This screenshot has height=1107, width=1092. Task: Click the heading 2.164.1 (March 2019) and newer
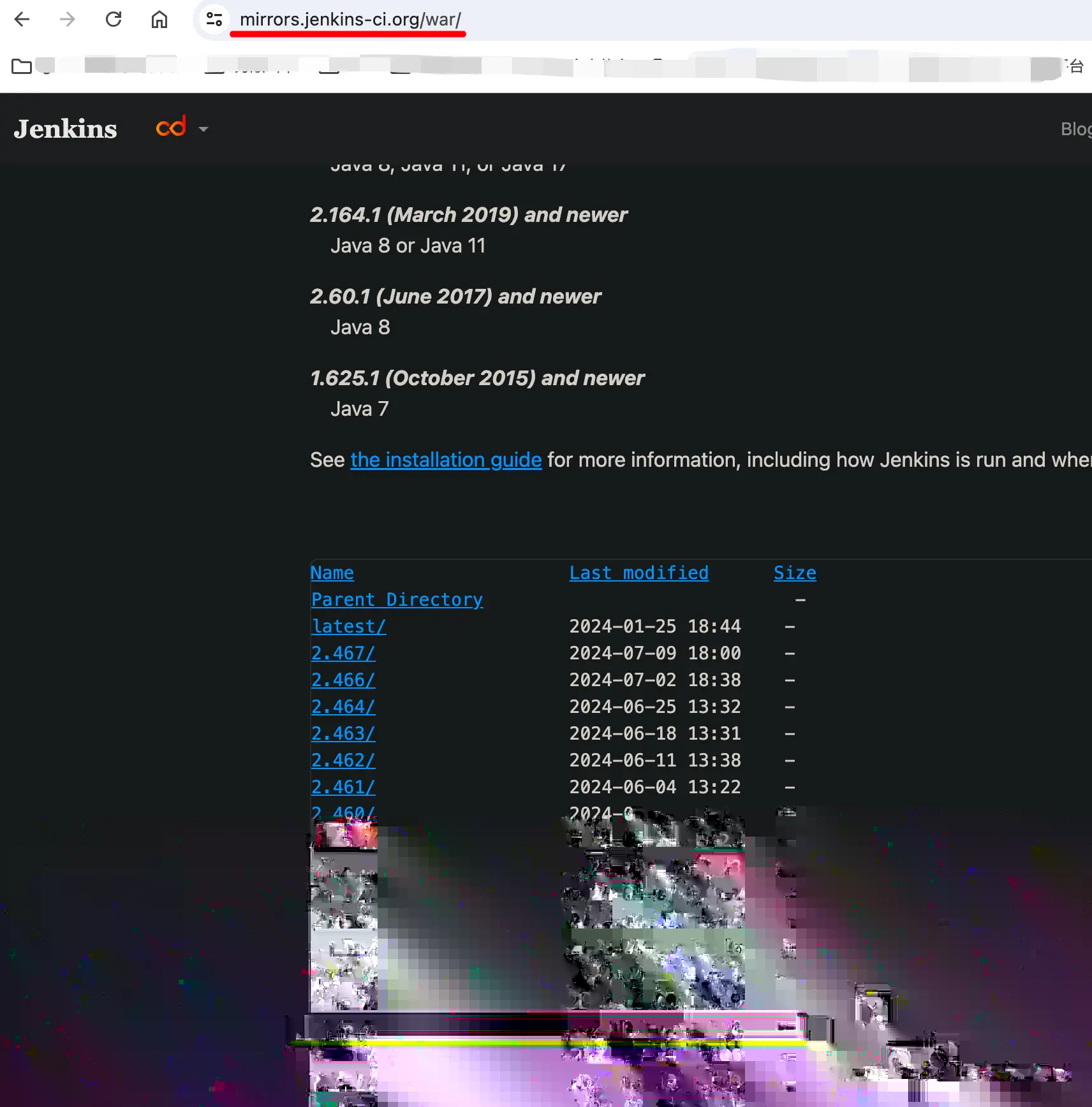pos(469,215)
